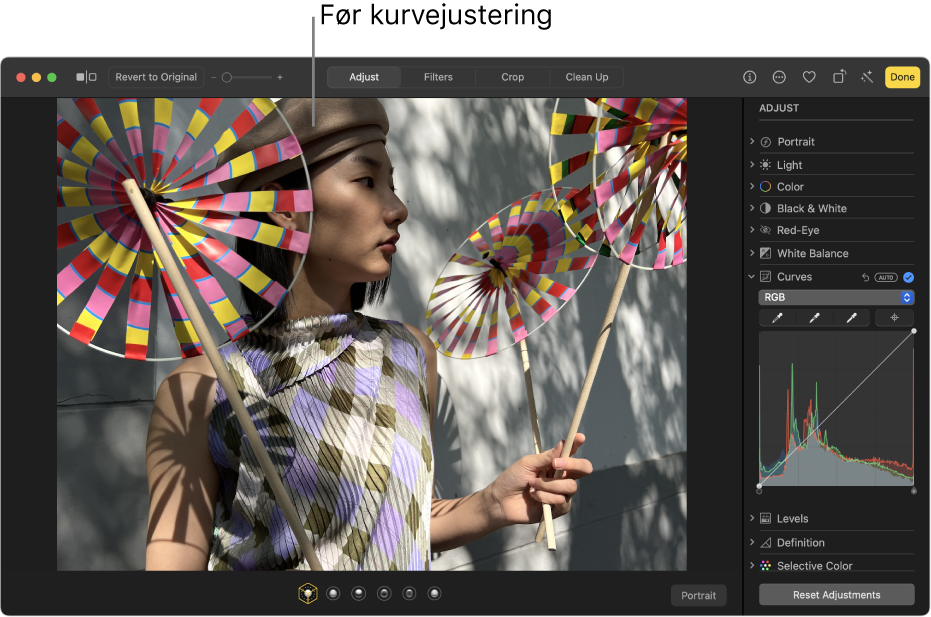Click Revert to Original
The width and height of the screenshot is (931, 617).
tap(155, 76)
